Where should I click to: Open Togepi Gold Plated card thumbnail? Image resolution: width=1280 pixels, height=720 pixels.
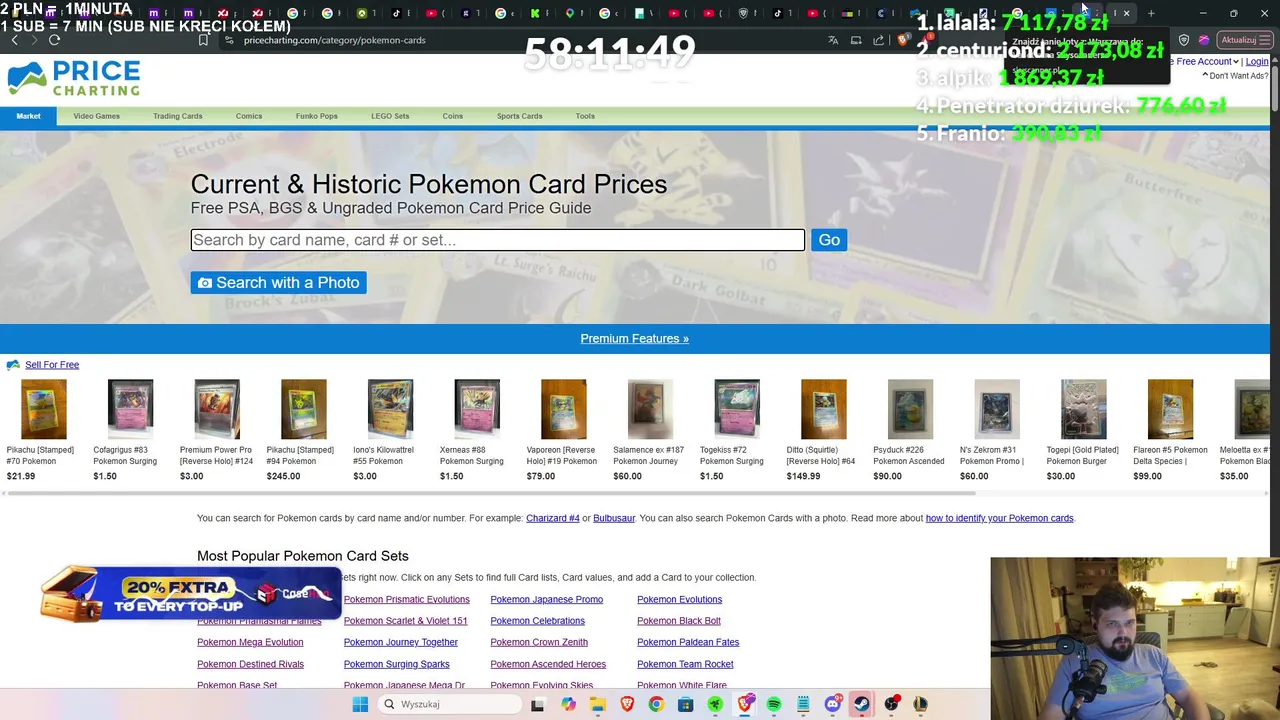[x=1084, y=409]
